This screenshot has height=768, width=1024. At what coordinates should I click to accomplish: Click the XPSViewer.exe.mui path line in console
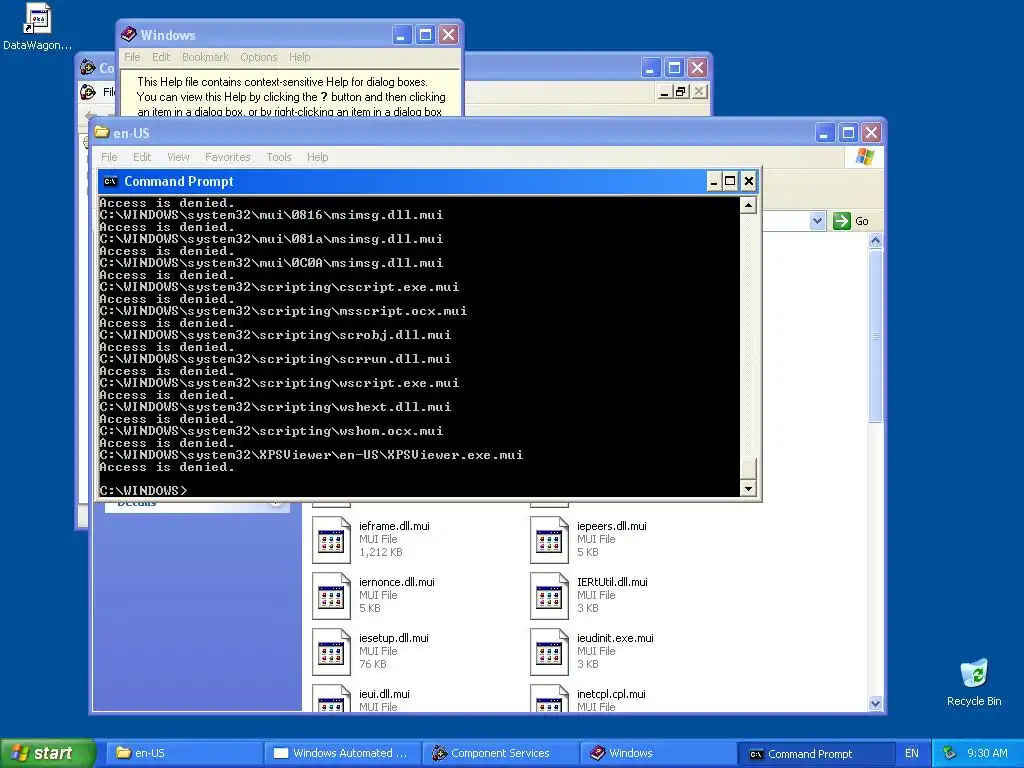pos(311,455)
